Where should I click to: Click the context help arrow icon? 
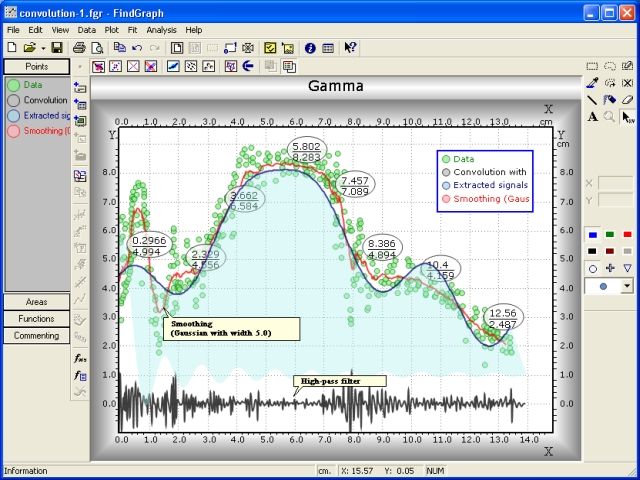pos(350,47)
